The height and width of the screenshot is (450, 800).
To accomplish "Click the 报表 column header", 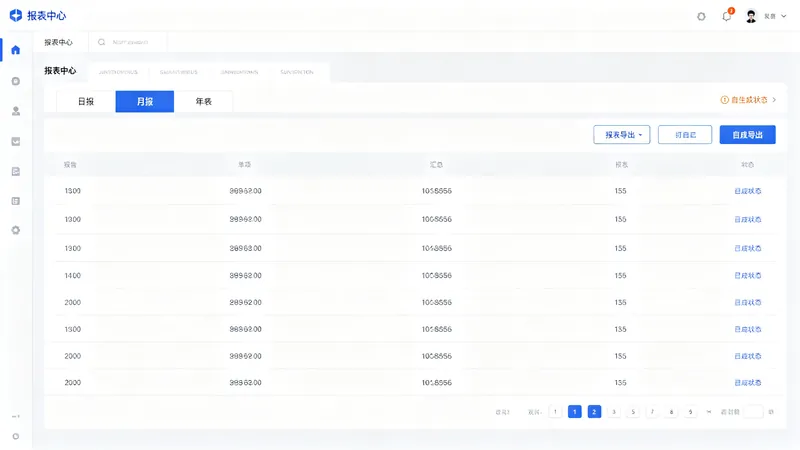I will 621,165.
